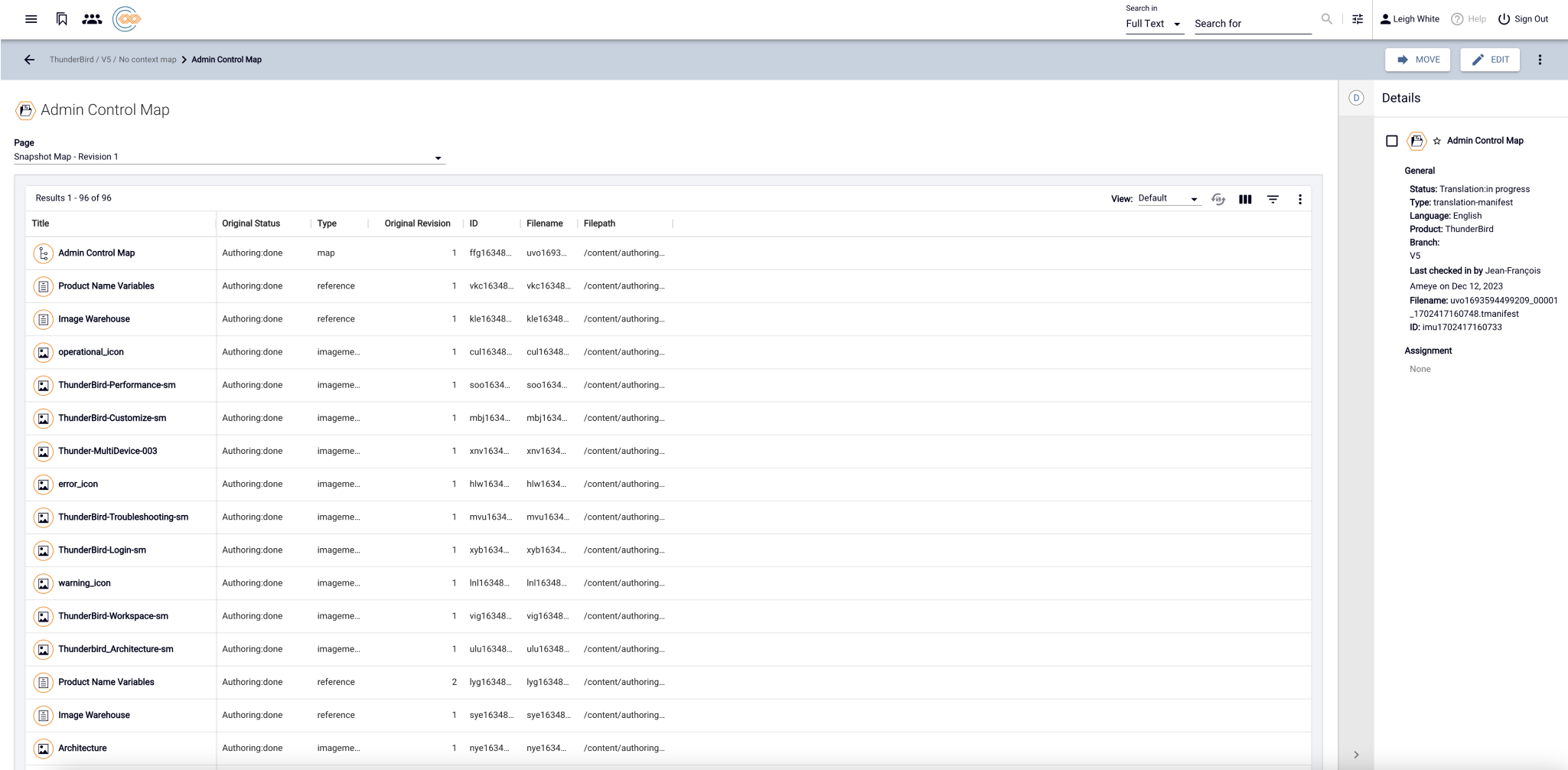Sort by the Title column header
The height and width of the screenshot is (770, 1568).
(41, 223)
